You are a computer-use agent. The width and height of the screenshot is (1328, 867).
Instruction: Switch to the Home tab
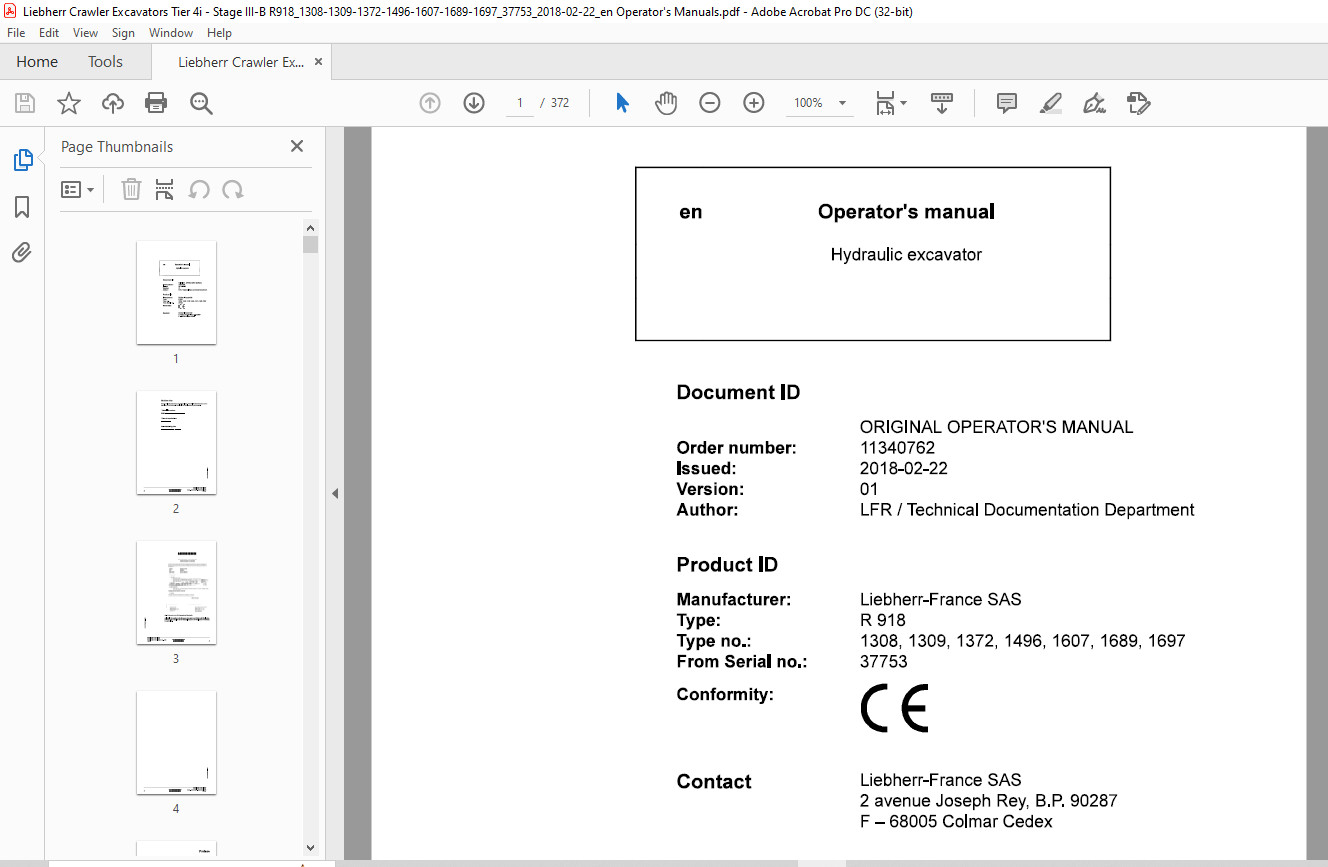click(x=37, y=61)
